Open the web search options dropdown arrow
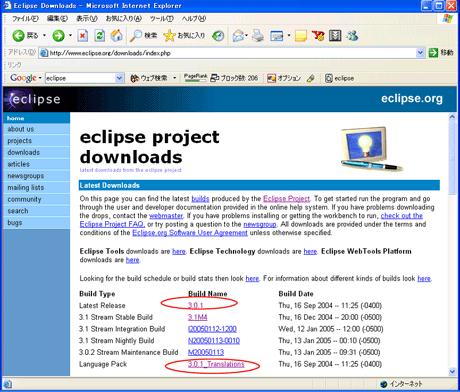 tap(175, 78)
